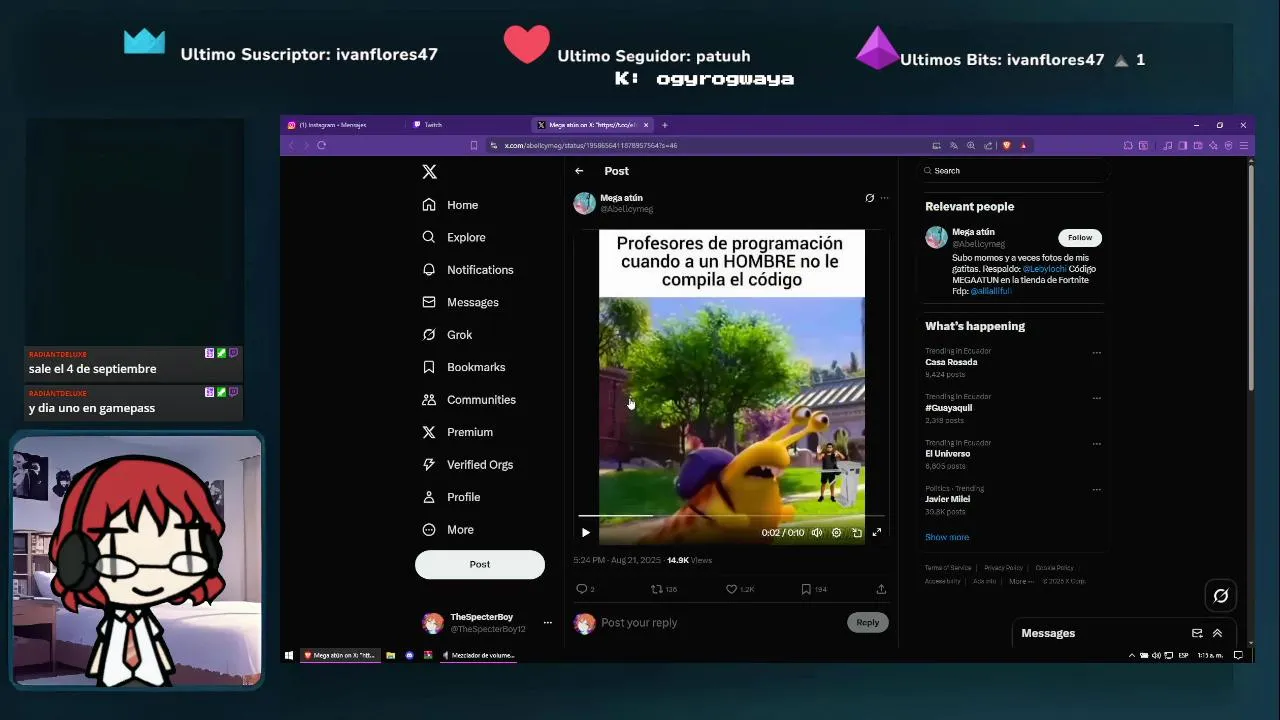1280x720 pixels.
Task: Open the Terms of Service footer link
Action: pos(948,568)
